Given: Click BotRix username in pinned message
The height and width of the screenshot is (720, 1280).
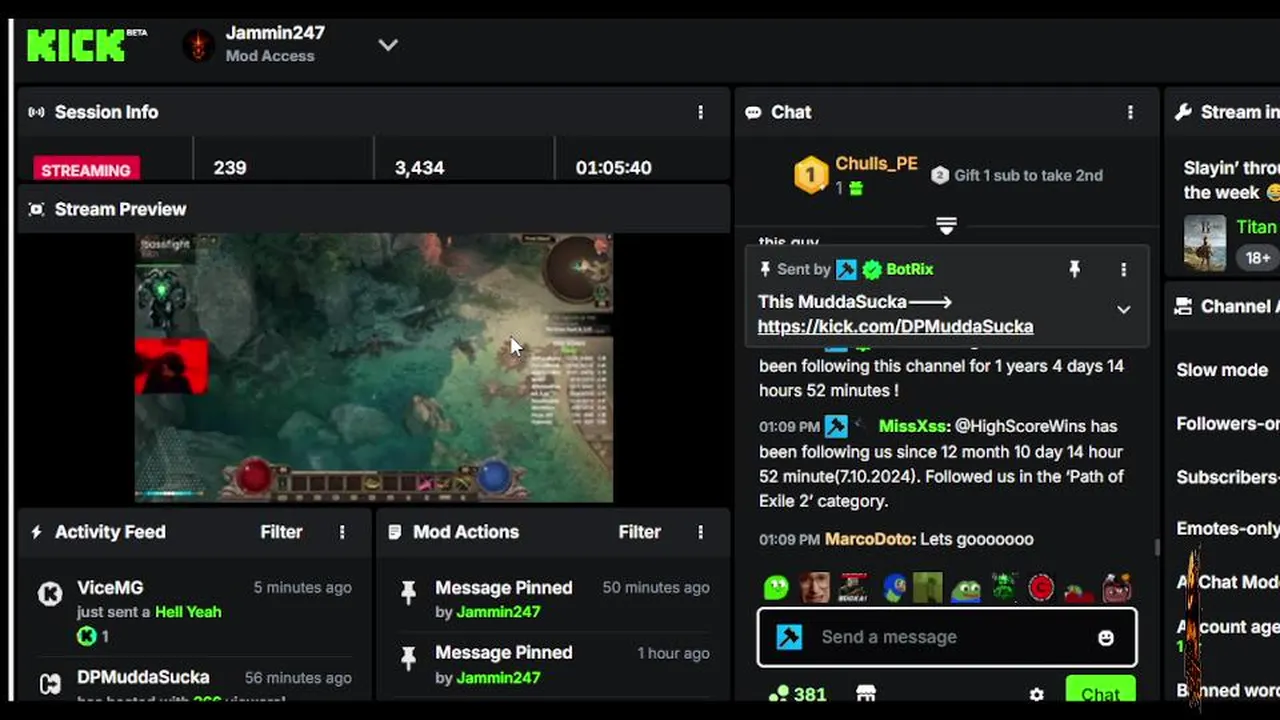Looking at the screenshot, I should (909, 269).
